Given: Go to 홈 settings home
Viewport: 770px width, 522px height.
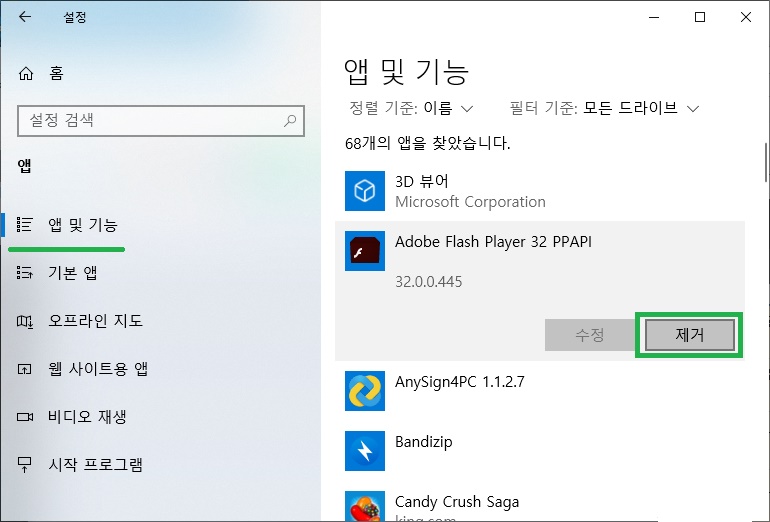Looking at the screenshot, I should click(56, 74).
